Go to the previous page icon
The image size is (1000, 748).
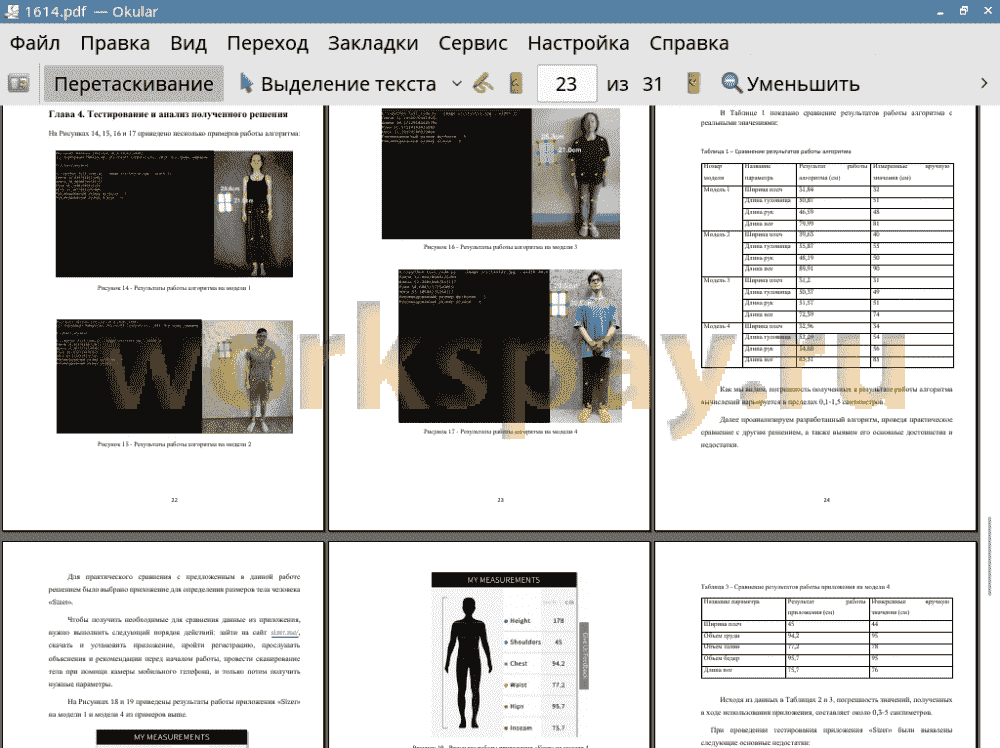pos(515,84)
